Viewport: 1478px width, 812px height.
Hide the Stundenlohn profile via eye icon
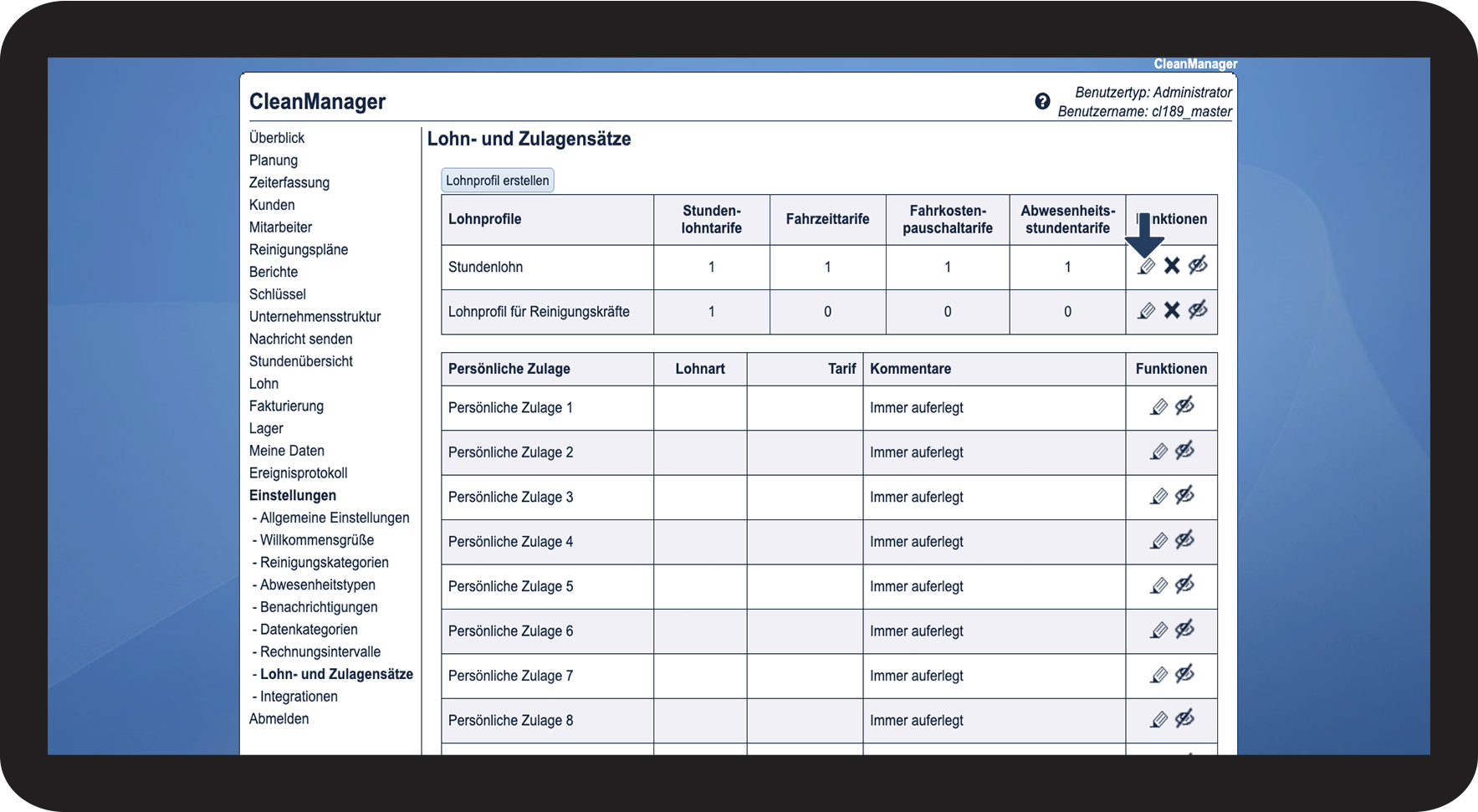[x=1198, y=266]
